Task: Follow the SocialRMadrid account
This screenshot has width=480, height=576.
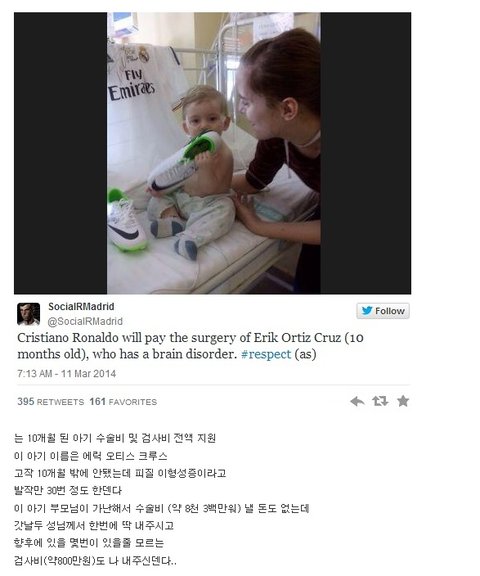Action: pos(383,311)
